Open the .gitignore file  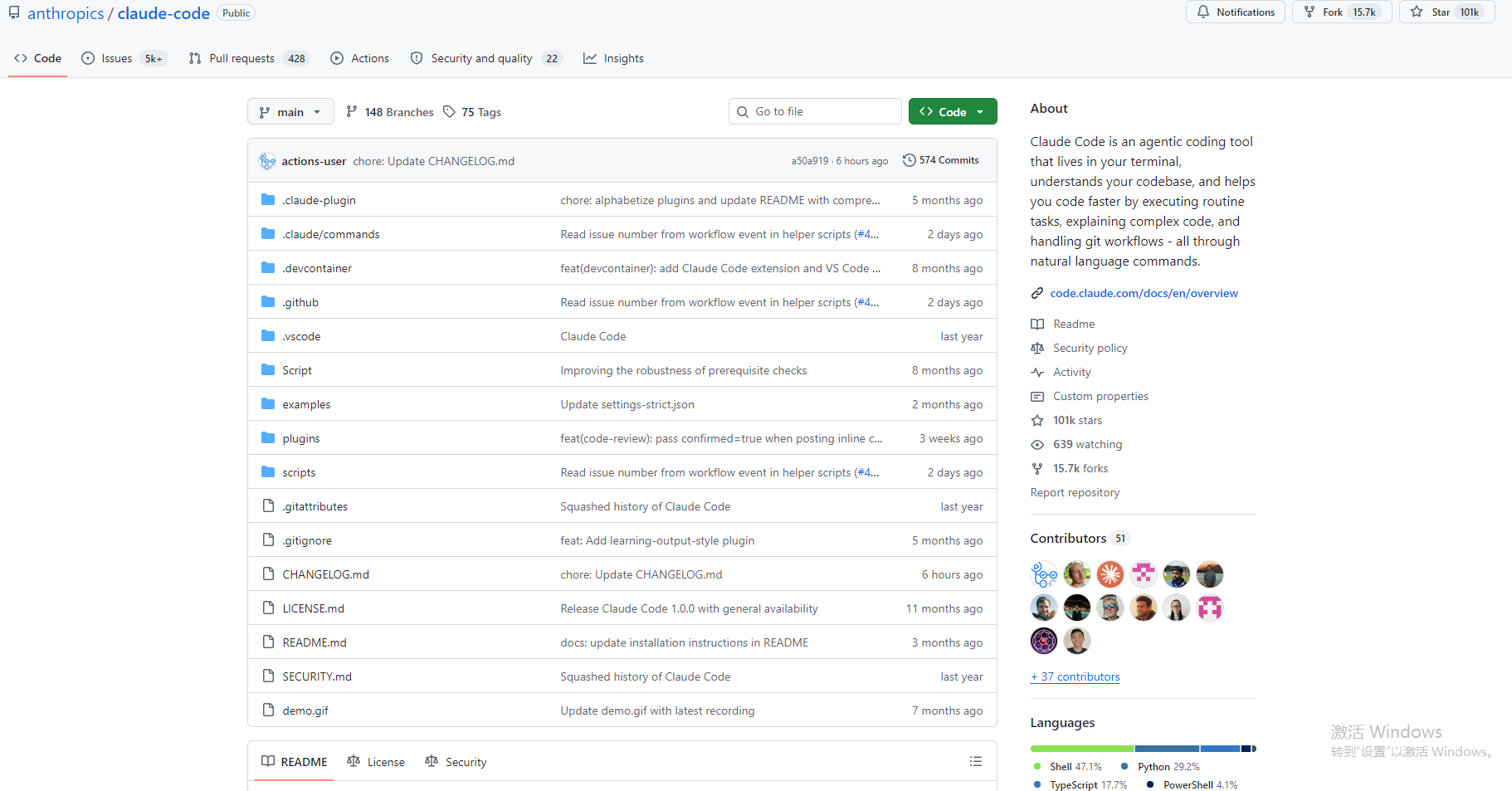[307, 540]
